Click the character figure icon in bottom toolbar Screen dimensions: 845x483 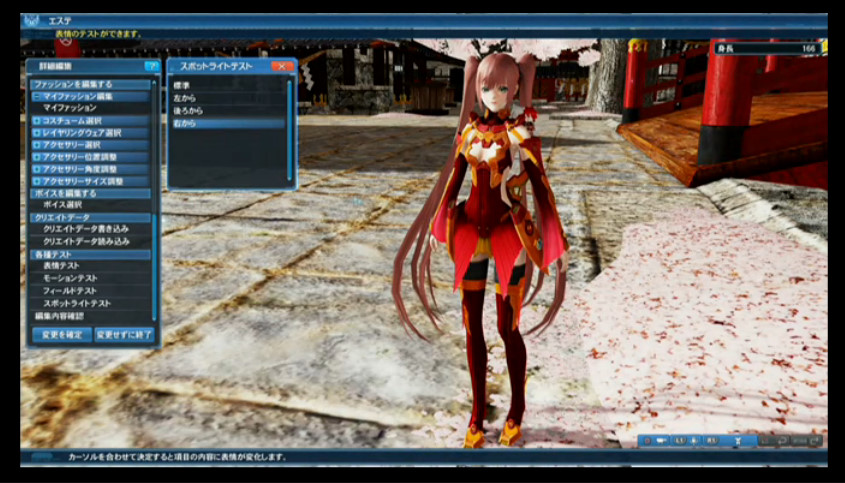click(x=738, y=441)
